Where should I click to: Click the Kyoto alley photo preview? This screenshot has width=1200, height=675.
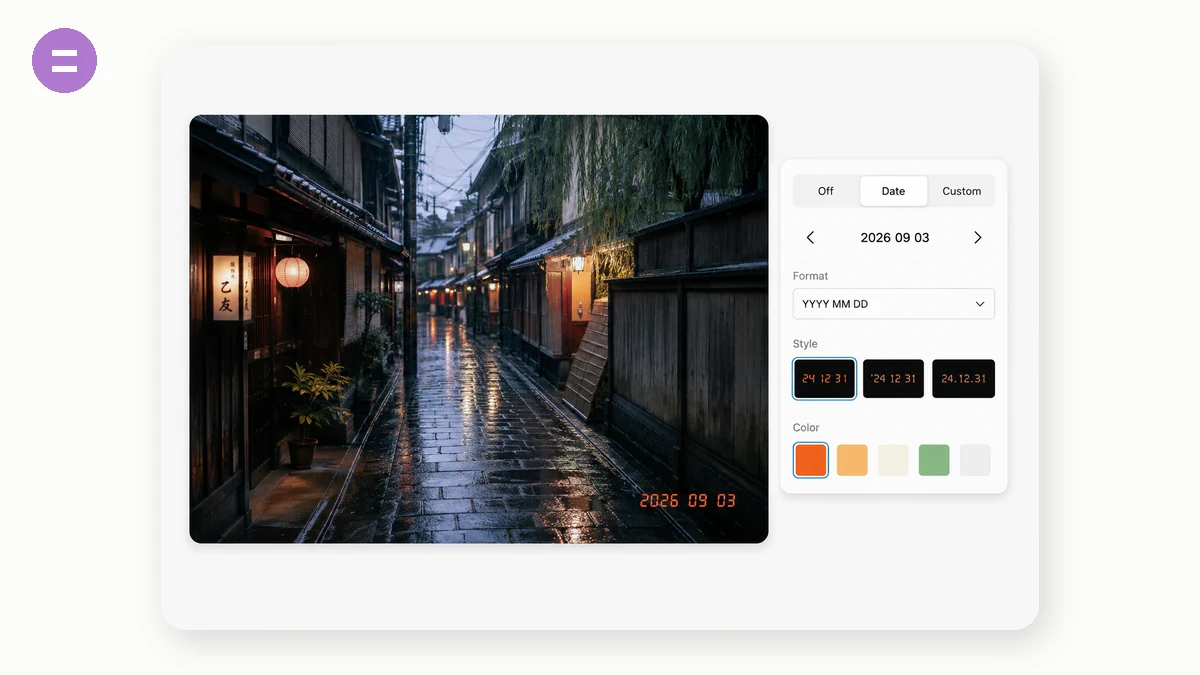point(479,329)
